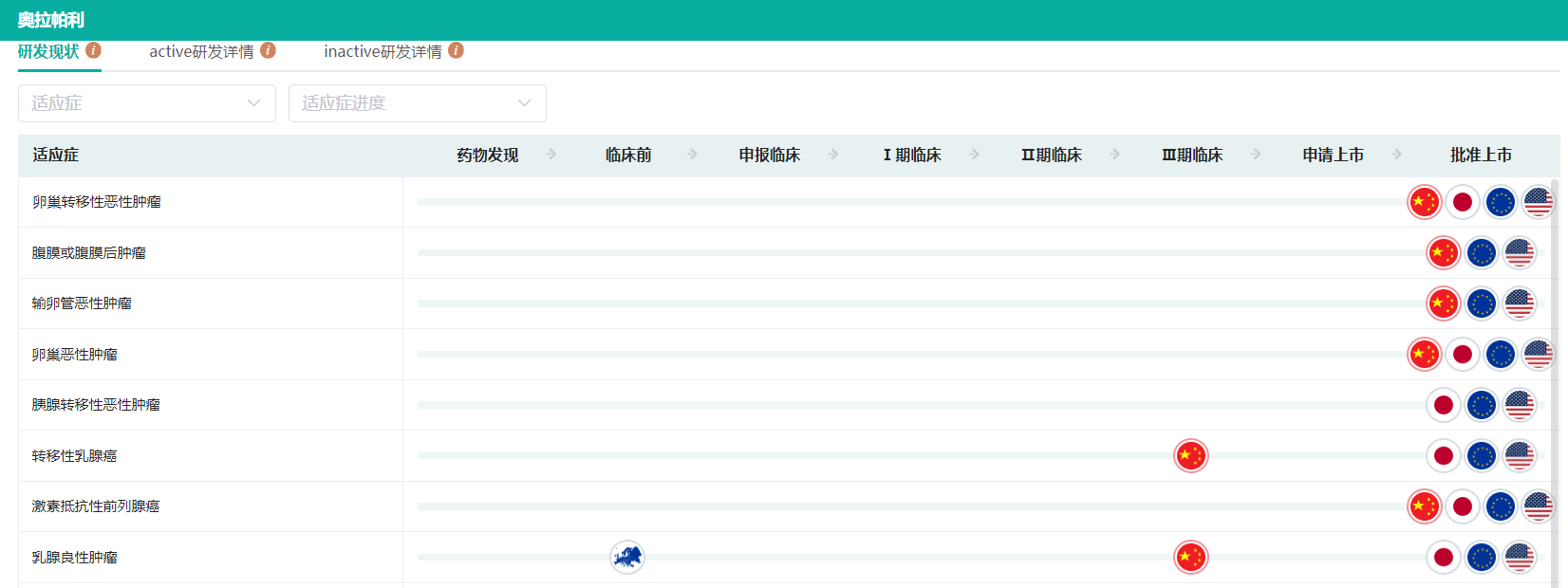Click the table vertical scrollbar
The image size is (1568, 588).
(x=1555, y=382)
